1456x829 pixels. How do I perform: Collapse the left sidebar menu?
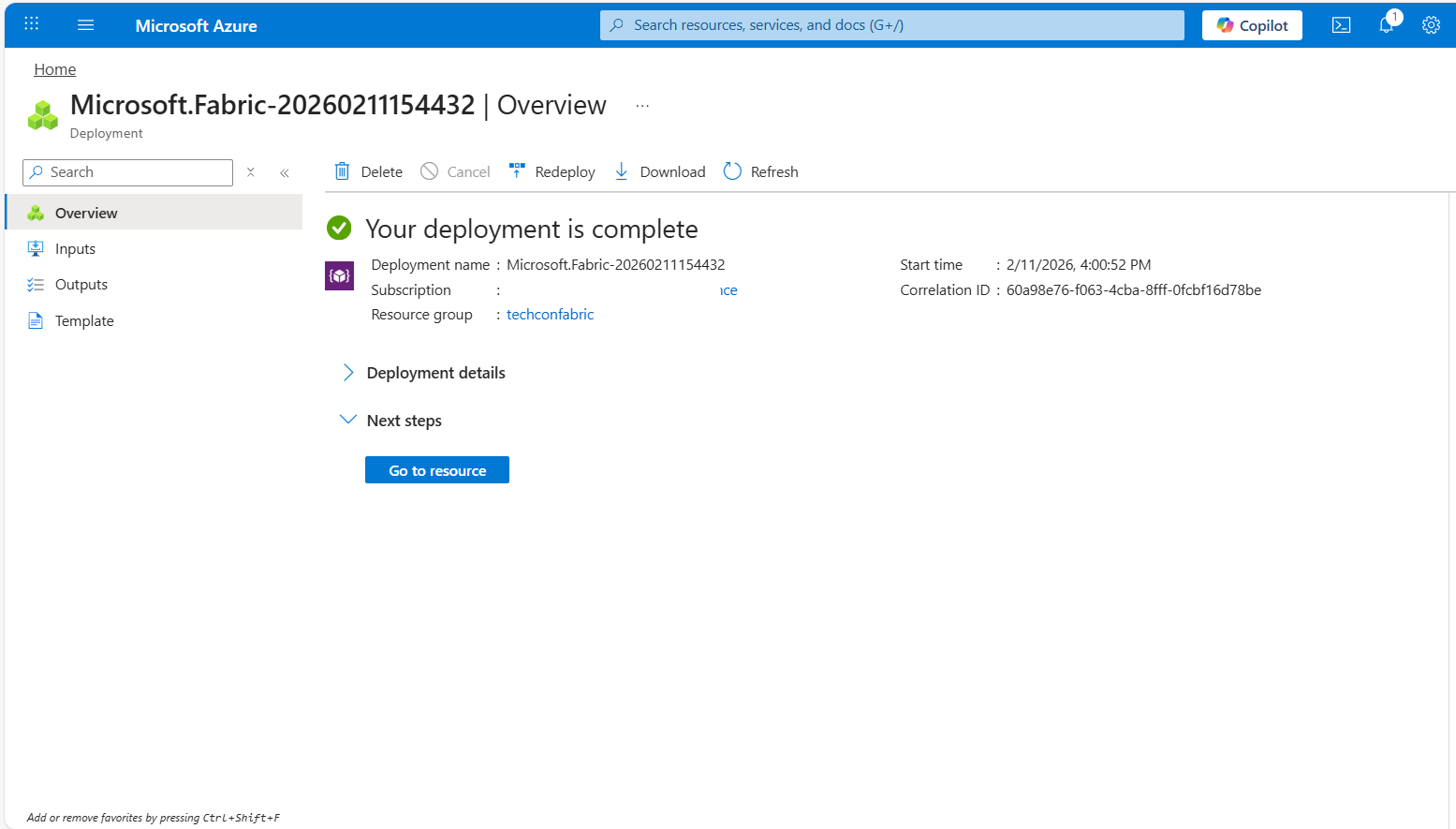(x=285, y=172)
